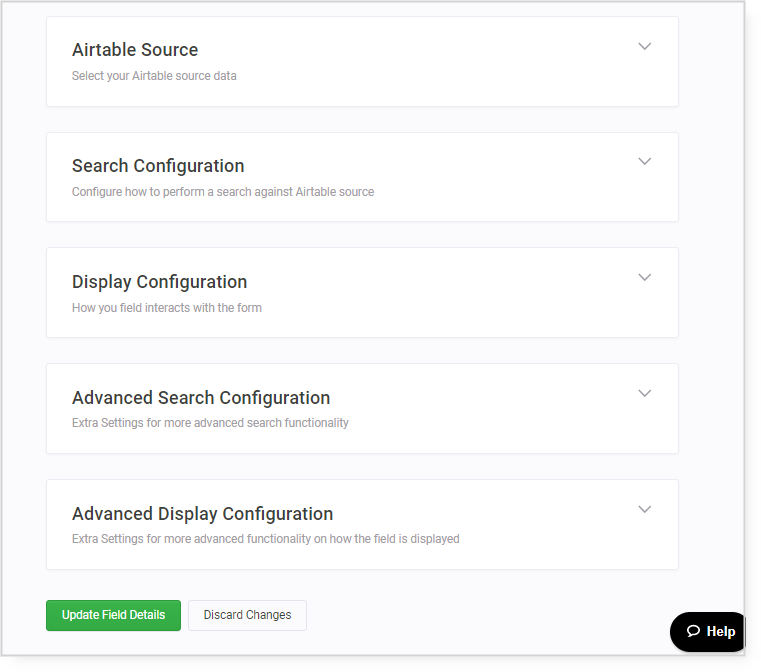This screenshot has width=761, height=672.
Task: Expand the Search Configuration chevron arrow
Action: 645,162
